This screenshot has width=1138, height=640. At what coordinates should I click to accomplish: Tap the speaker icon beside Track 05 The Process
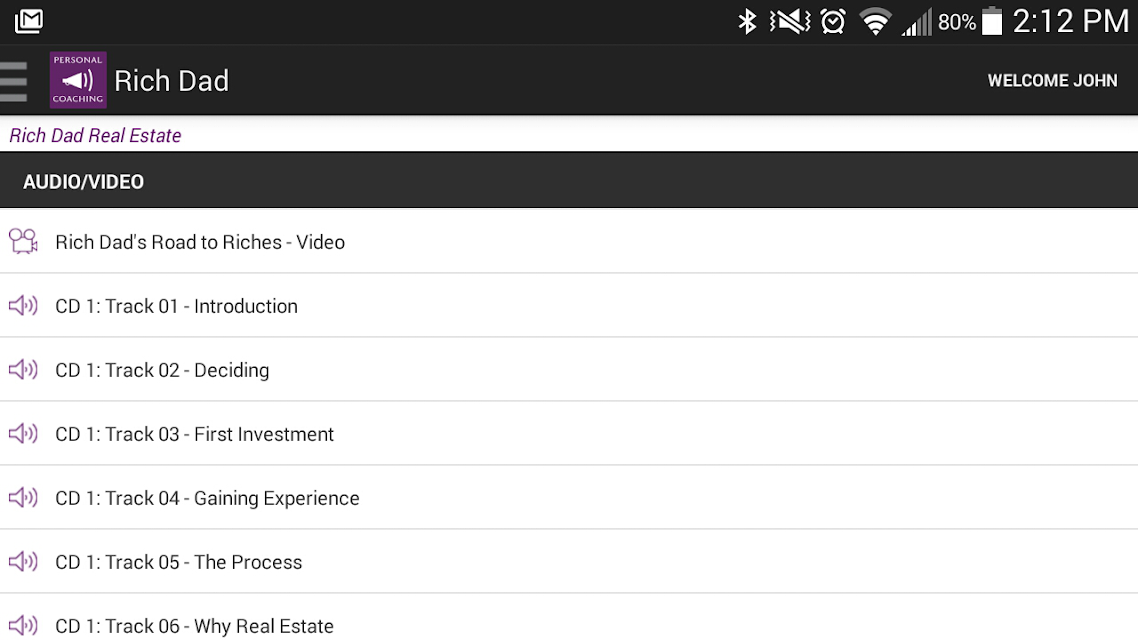(23, 561)
